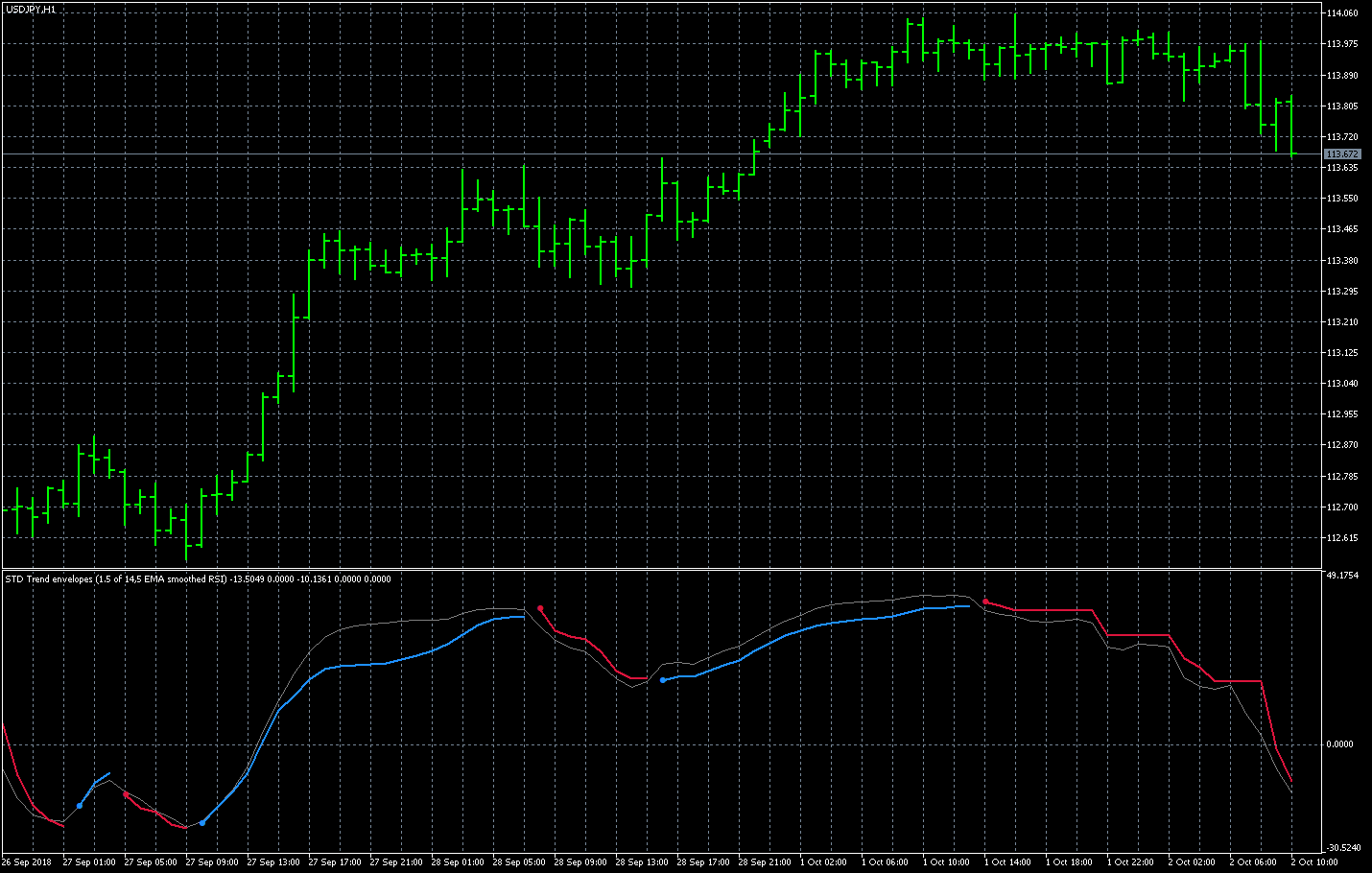Click the -30.5240 value on indicator scale
1372x873 pixels.
tap(1345, 846)
